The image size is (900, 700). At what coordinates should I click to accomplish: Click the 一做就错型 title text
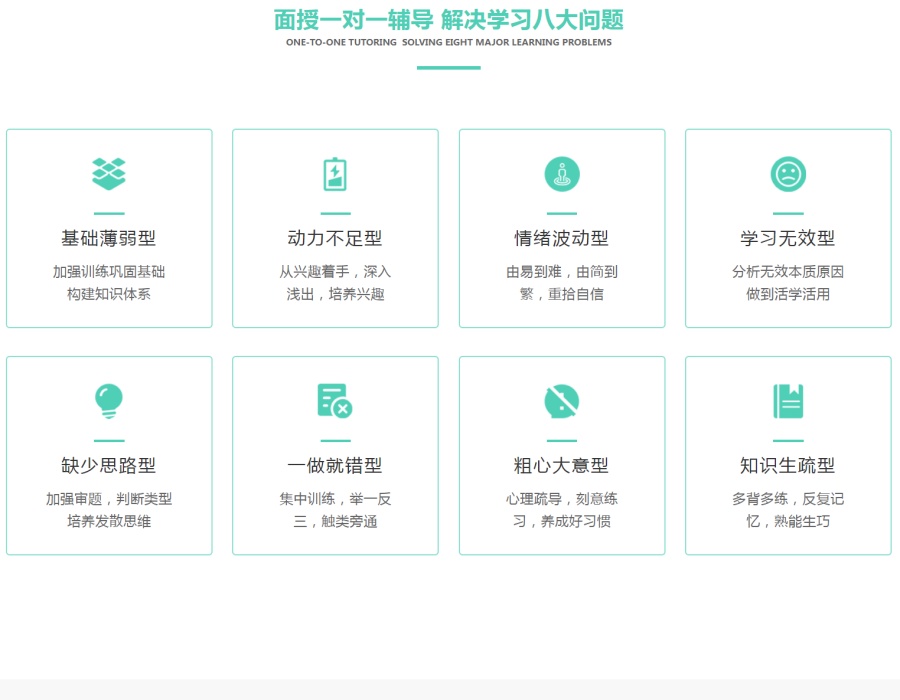click(x=335, y=465)
